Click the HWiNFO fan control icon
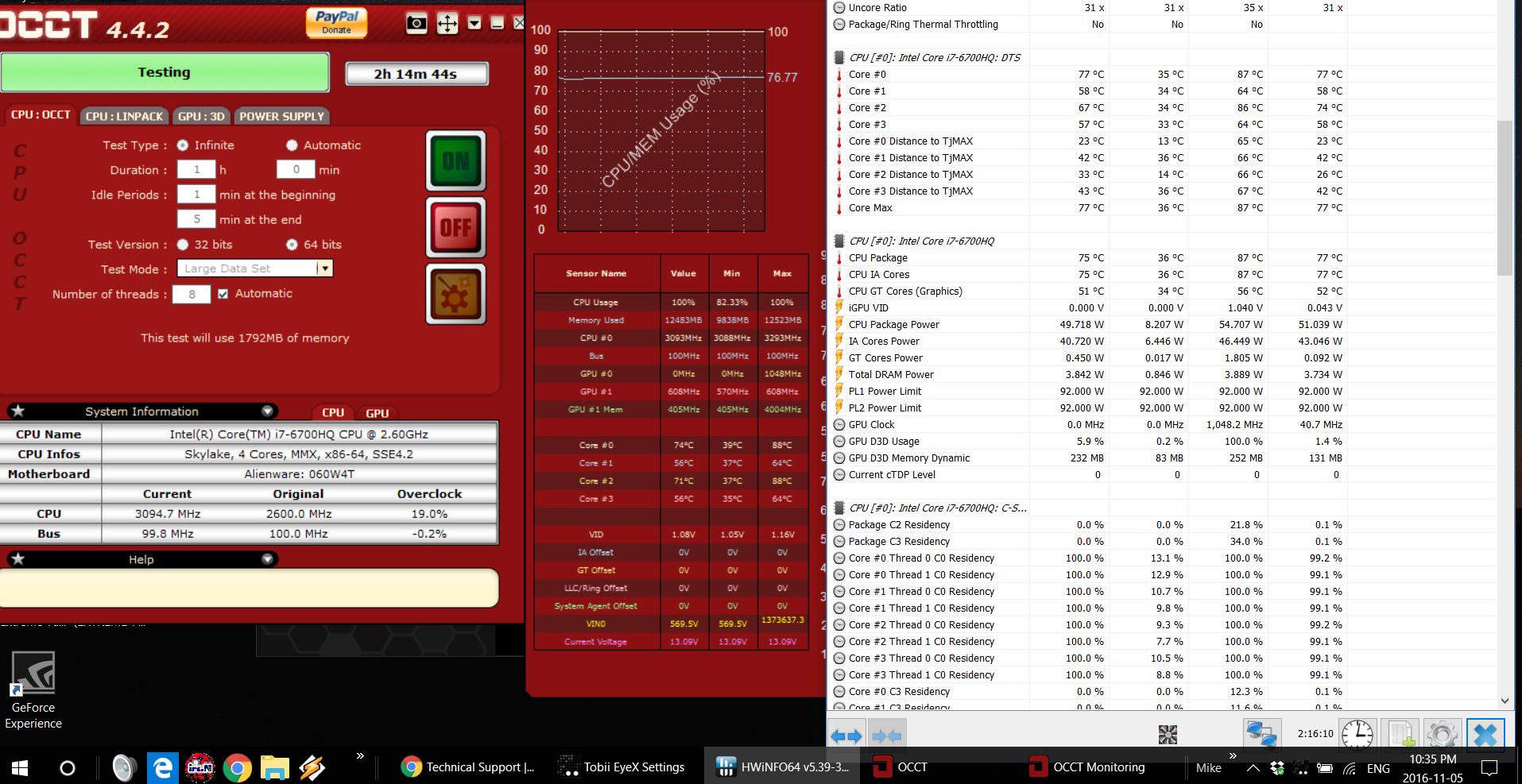1522x784 pixels. [1168, 736]
